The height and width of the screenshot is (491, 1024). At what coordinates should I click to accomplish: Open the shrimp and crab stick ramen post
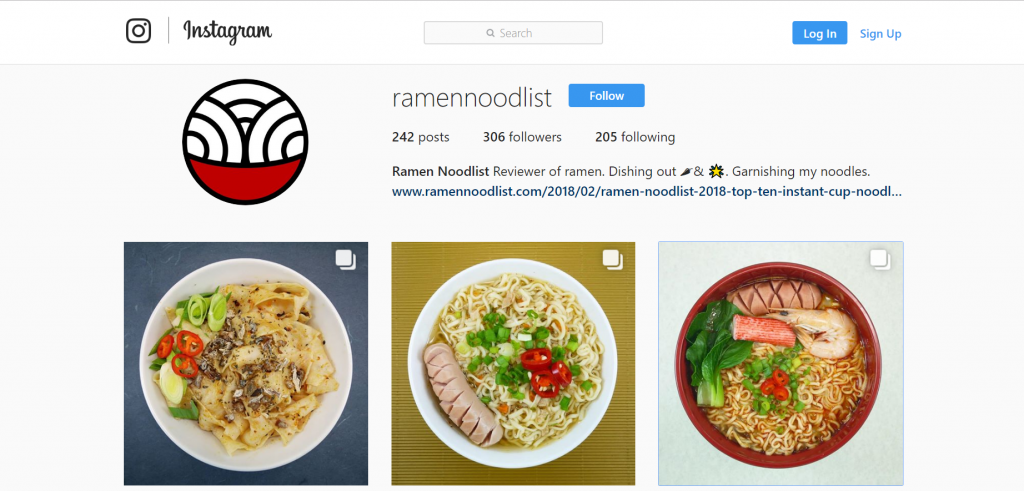point(781,364)
